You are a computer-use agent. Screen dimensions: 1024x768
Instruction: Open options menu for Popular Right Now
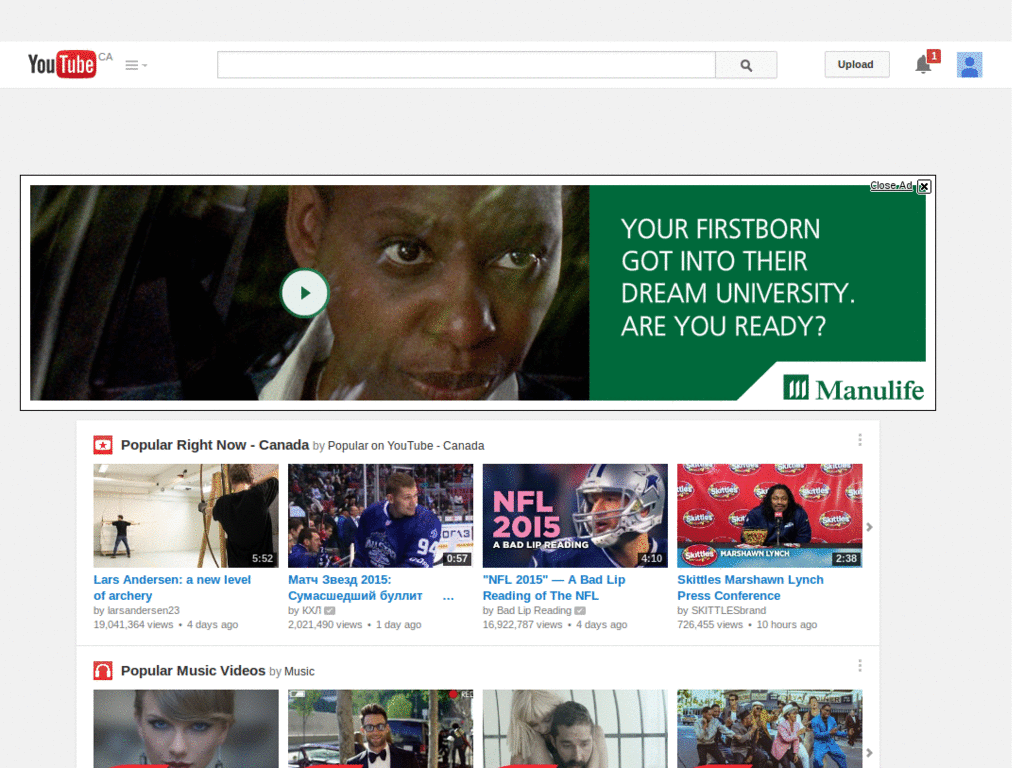[x=859, y=440]
